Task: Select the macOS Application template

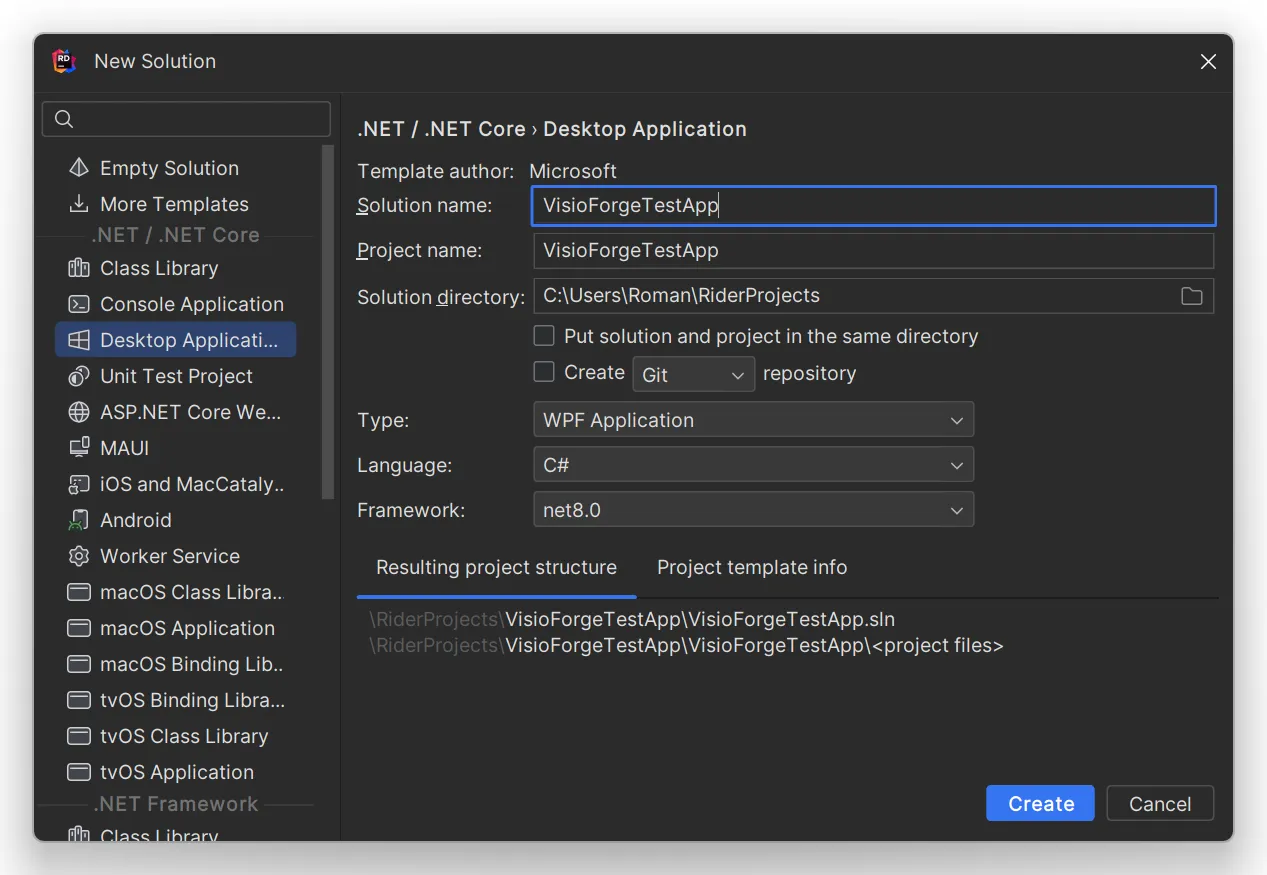Action: [x=187, y=627]
